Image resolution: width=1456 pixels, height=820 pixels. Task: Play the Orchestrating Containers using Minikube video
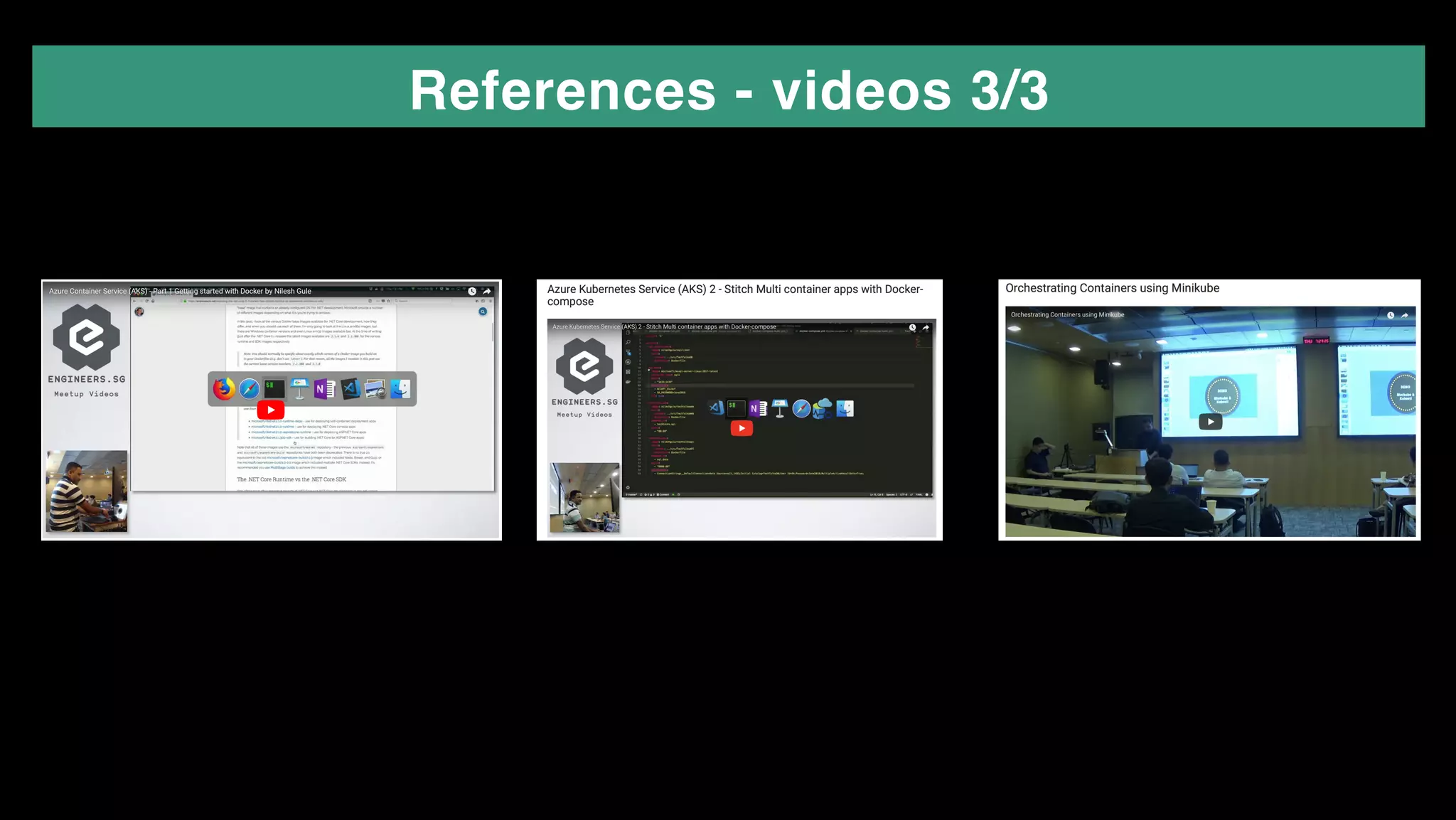click(1211, 422)
